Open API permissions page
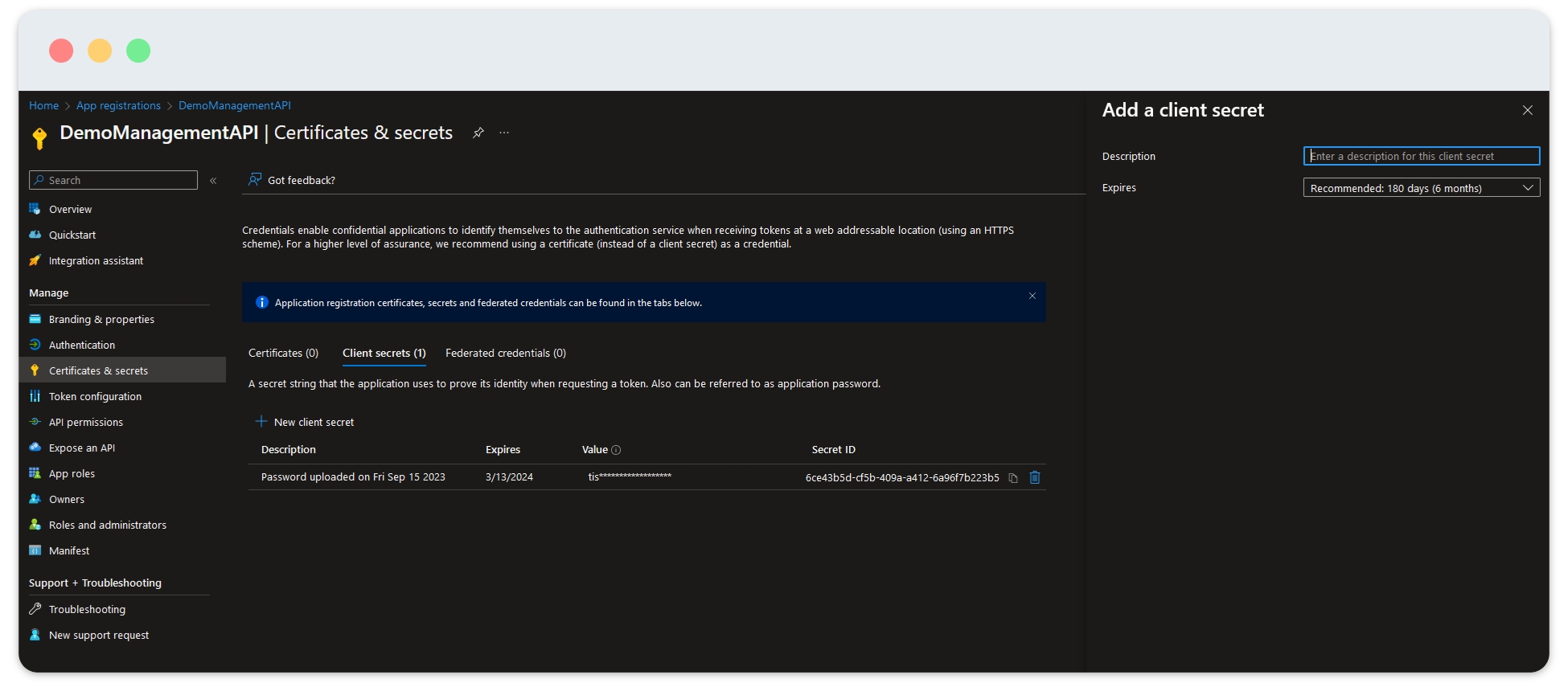 [86, 422]
